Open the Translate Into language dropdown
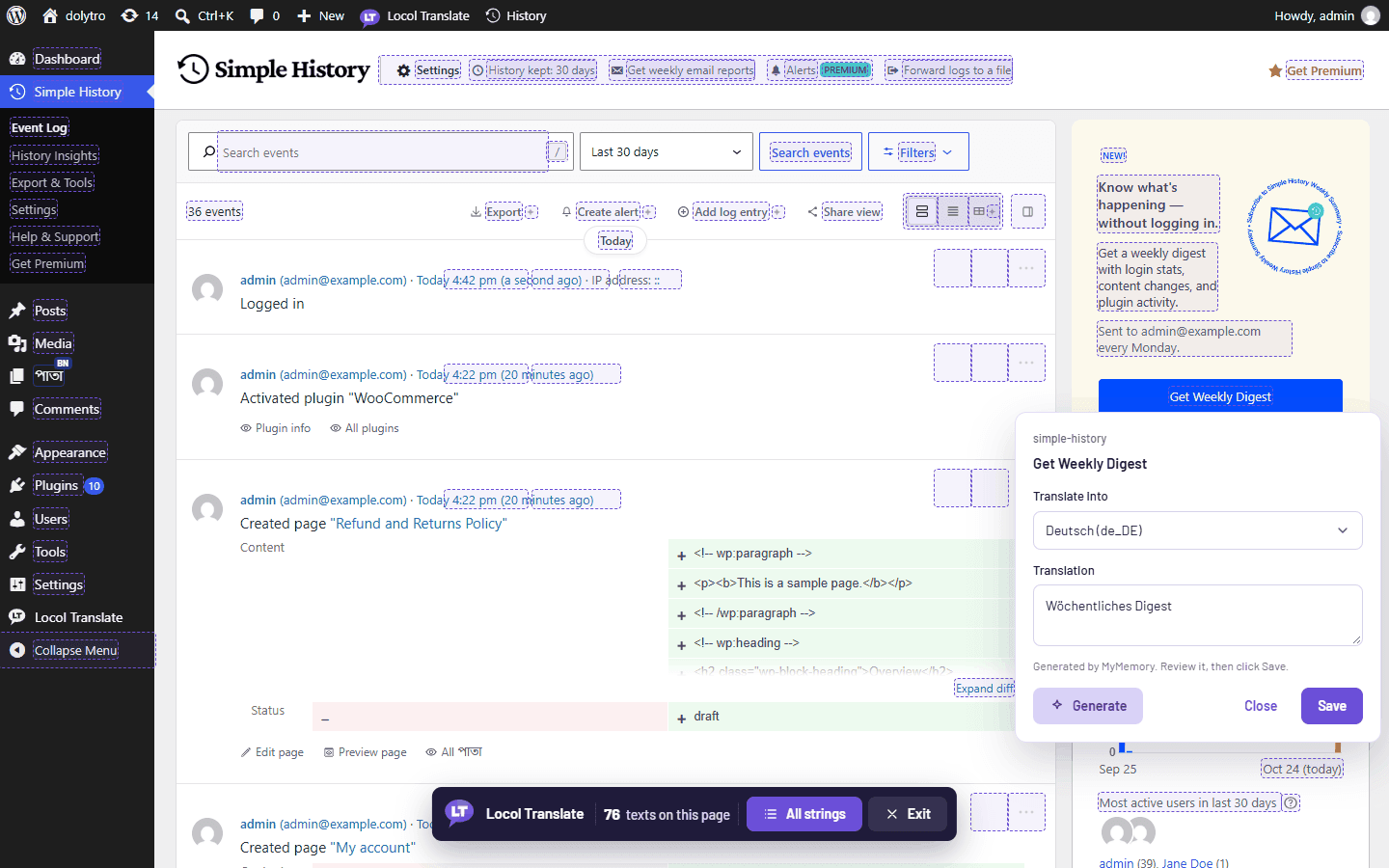 tap(1197, 530)
